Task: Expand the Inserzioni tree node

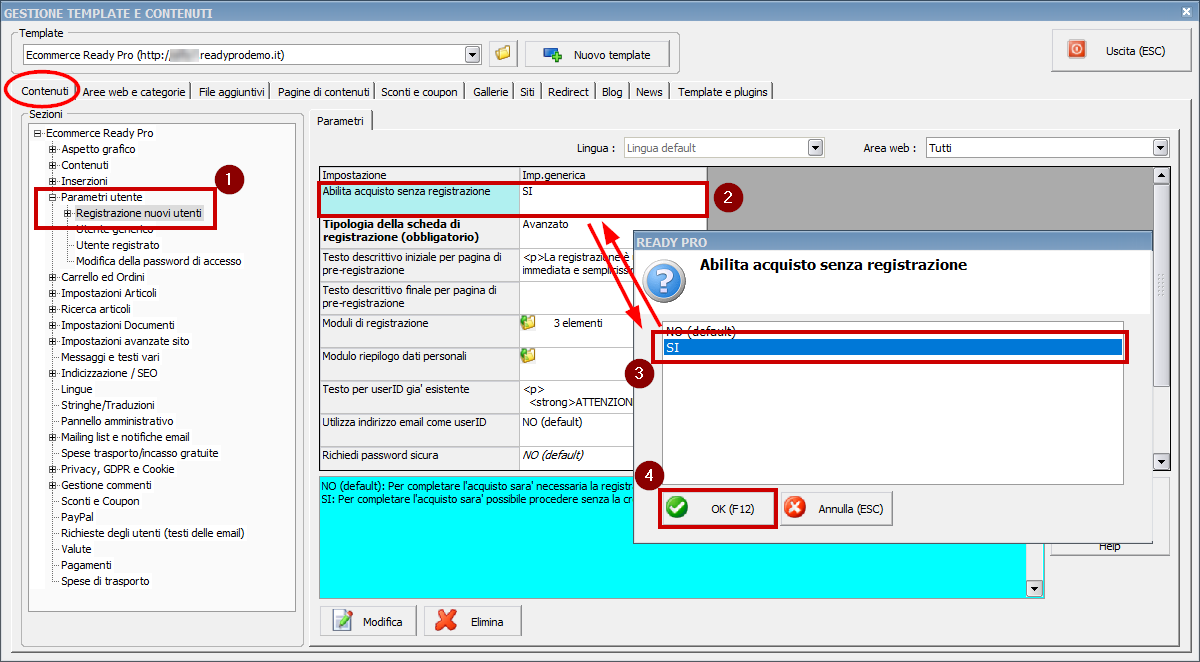Action: [x=53, y=181]
